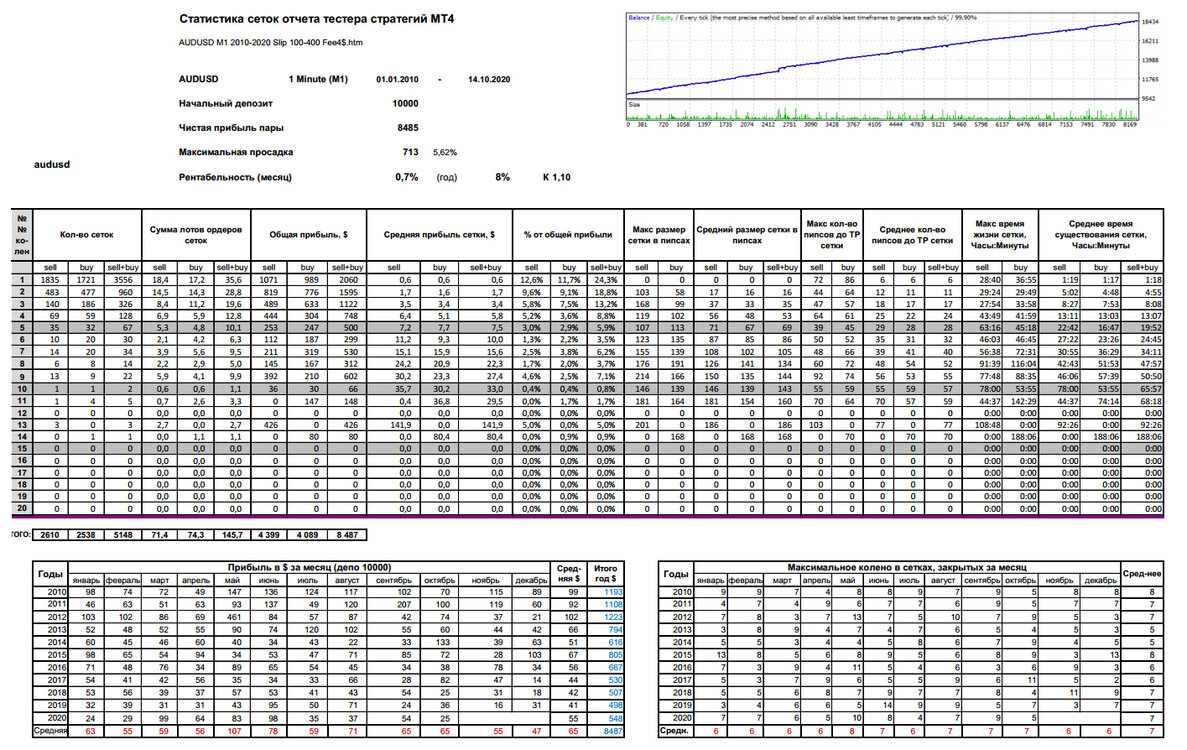1187x750 pixels.
Task: Click the 'Средняя прибыль сетки, $' column header
Action: (439, 235)
